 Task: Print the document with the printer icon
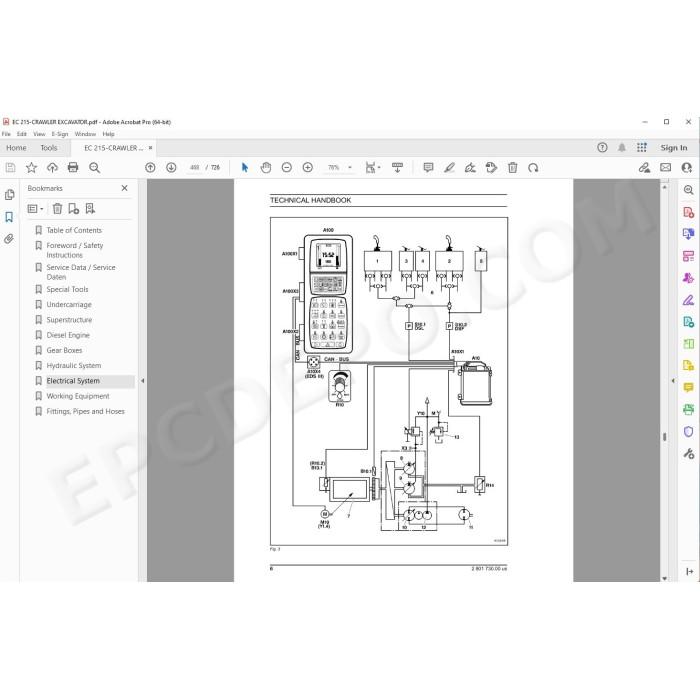tap(73, 168)
